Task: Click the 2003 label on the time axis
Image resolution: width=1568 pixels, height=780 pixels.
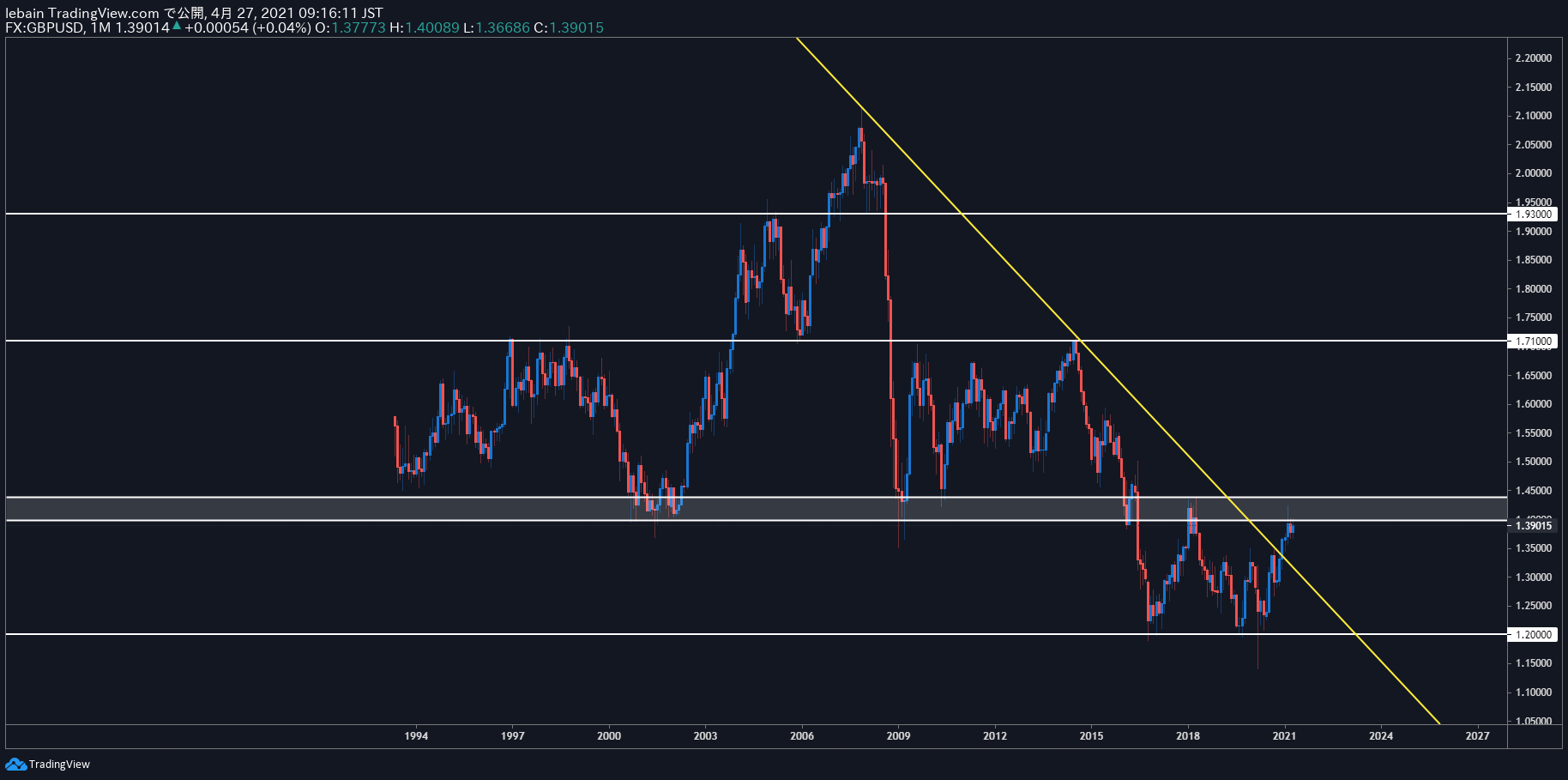Action: coord(705,735)
